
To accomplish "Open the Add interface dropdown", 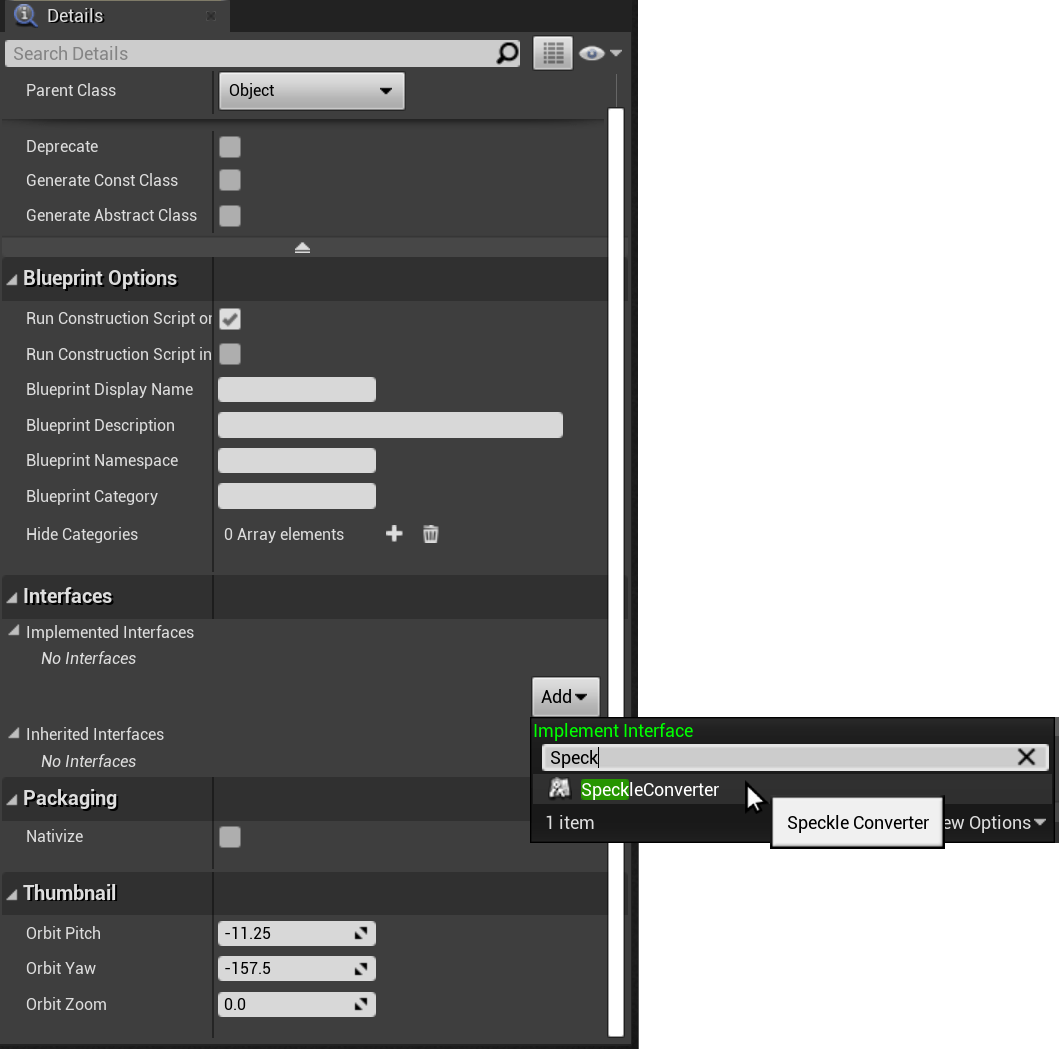I will coord(565,696).
